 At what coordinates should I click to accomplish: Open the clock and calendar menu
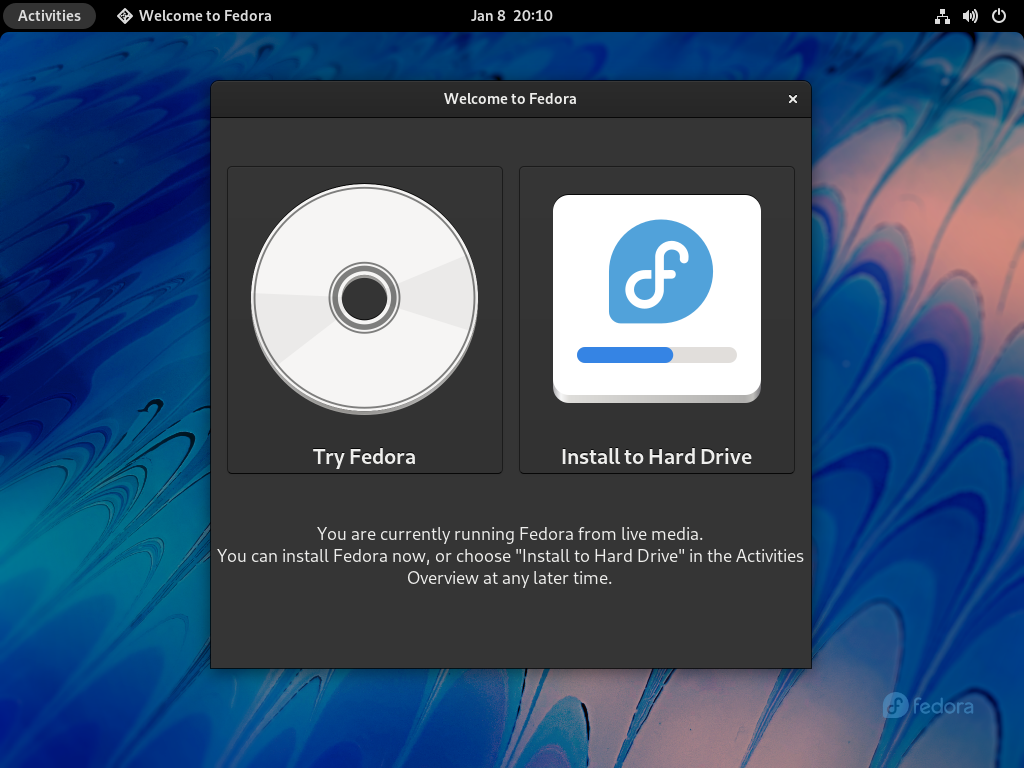coord(511,16)
